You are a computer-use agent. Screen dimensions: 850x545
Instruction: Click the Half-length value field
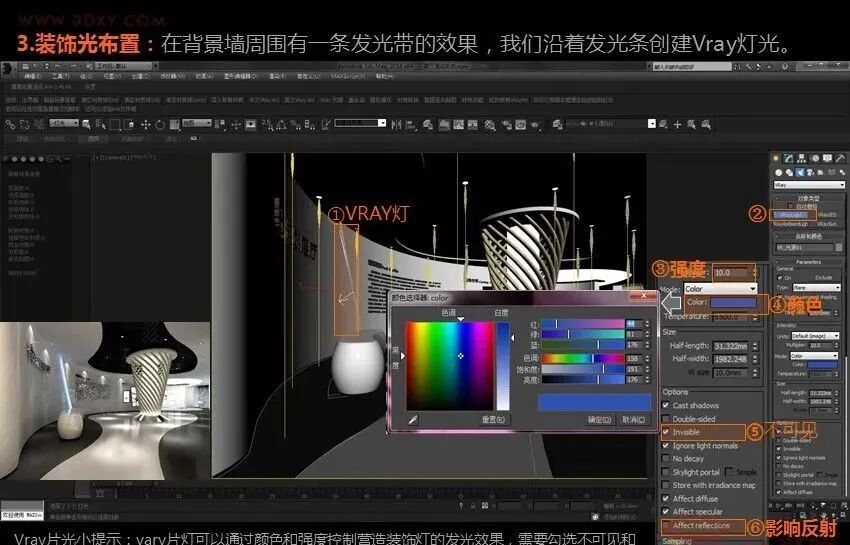[x=731, y=346]
